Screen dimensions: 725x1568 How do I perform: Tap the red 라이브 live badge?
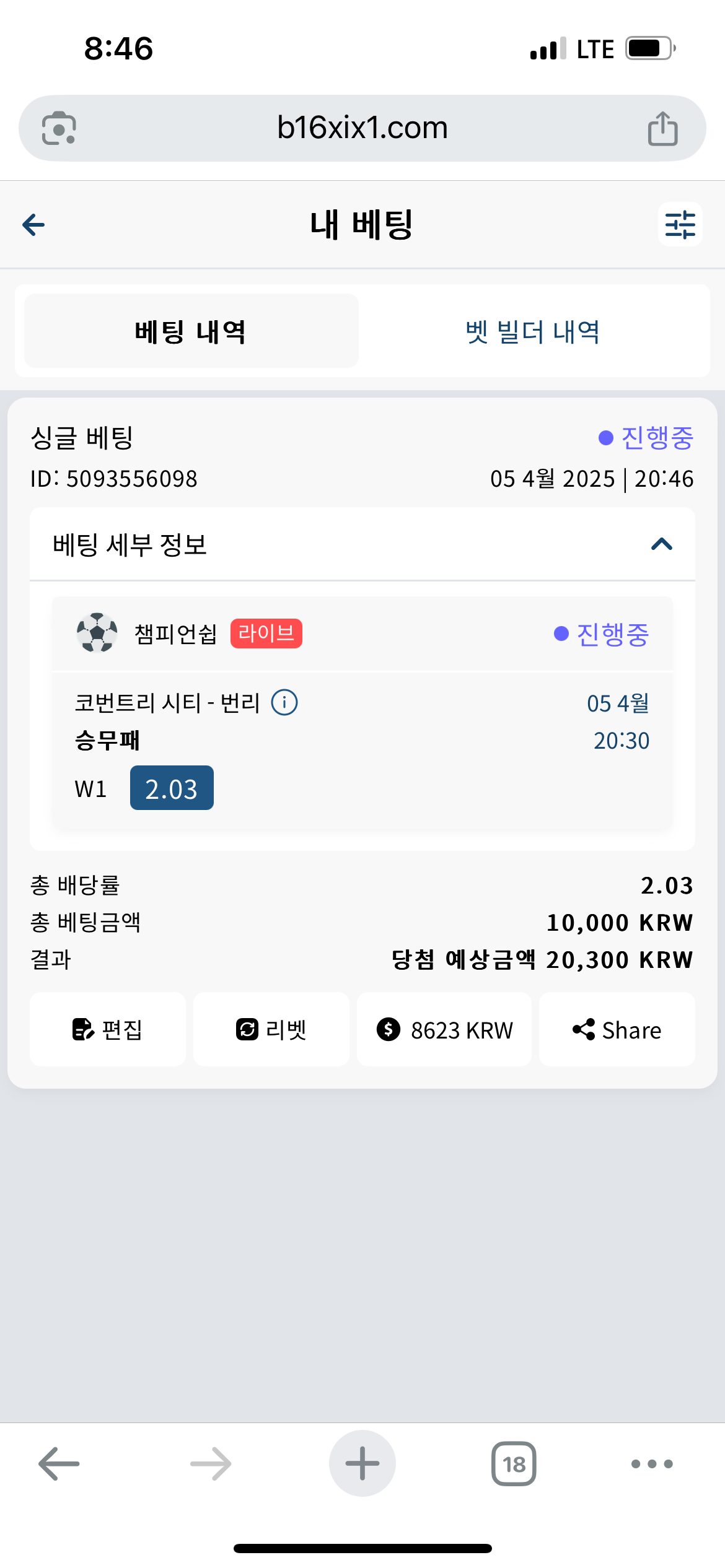pos(266,633)
